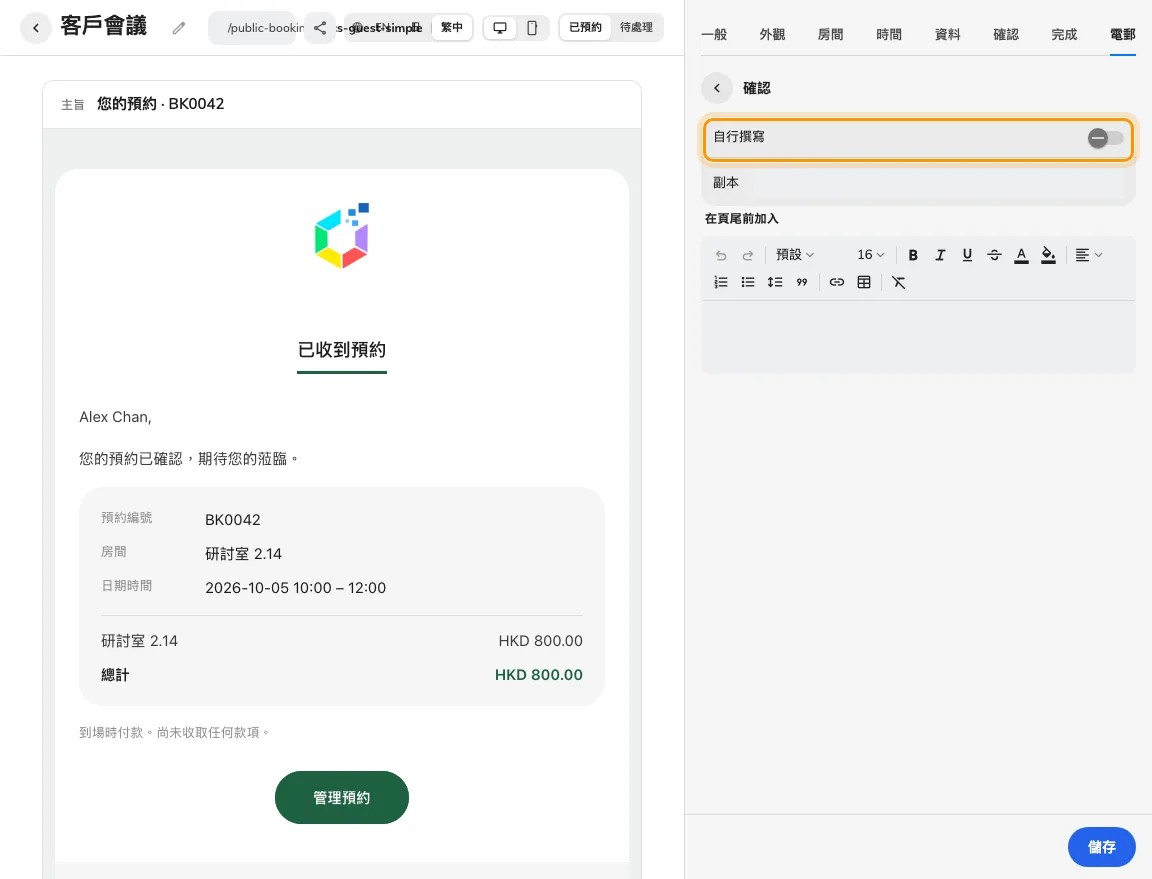The width and height of the screenshot is (1152, 879).
Task: Show the 已預約 email preview
Action: [x=586, y=28]
